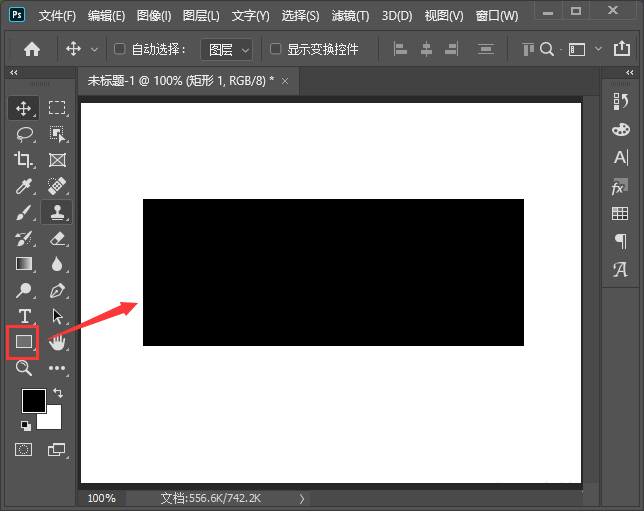Viewport: 644px width, 511px height.
Task: Select the Clone Stamp tool
Action: 57,212
